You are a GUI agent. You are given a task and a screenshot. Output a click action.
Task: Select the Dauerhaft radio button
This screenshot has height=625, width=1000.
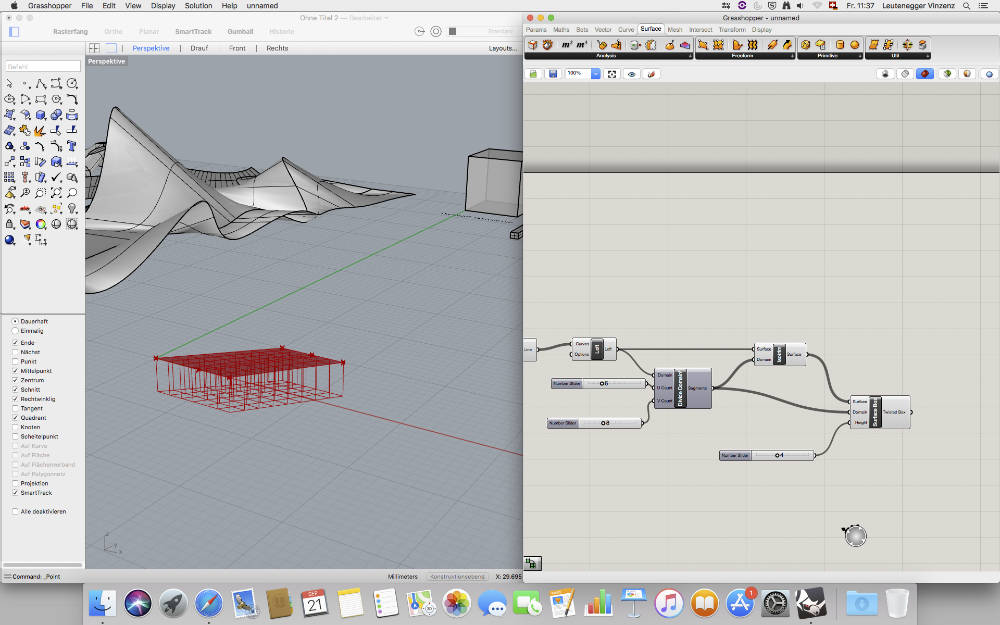click(x=15, y=321)
